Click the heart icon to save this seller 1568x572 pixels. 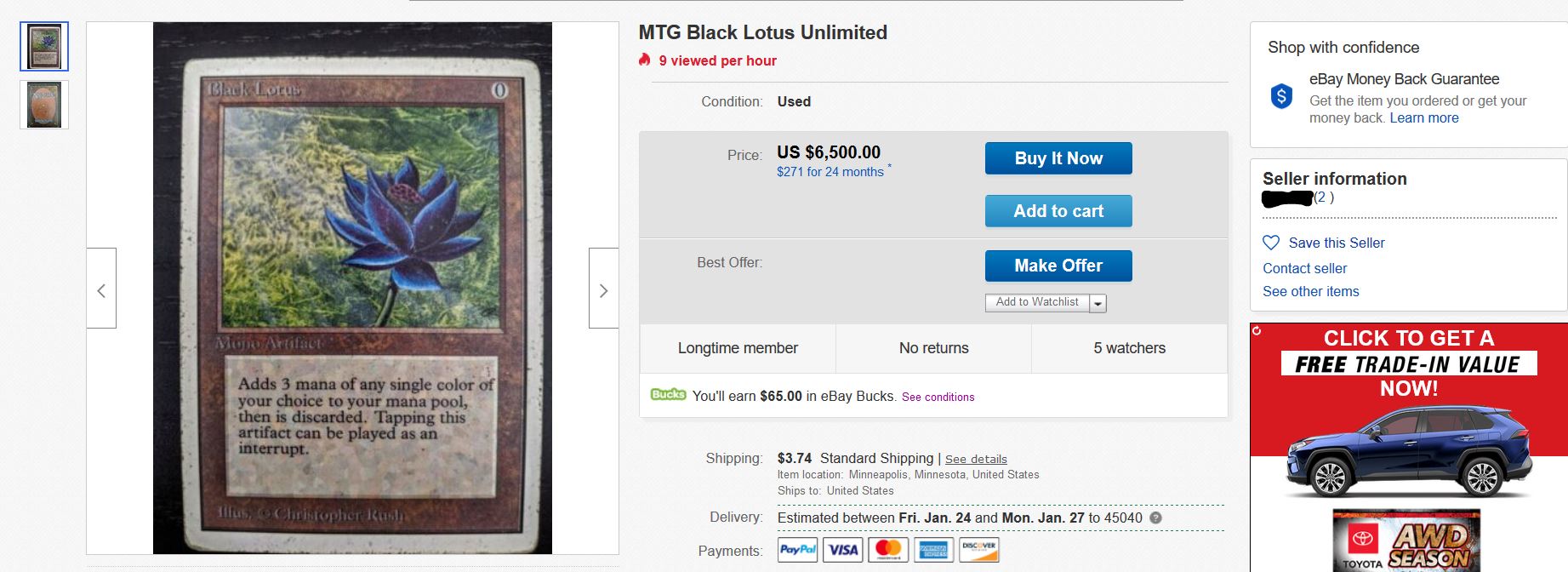point(1271,243)
